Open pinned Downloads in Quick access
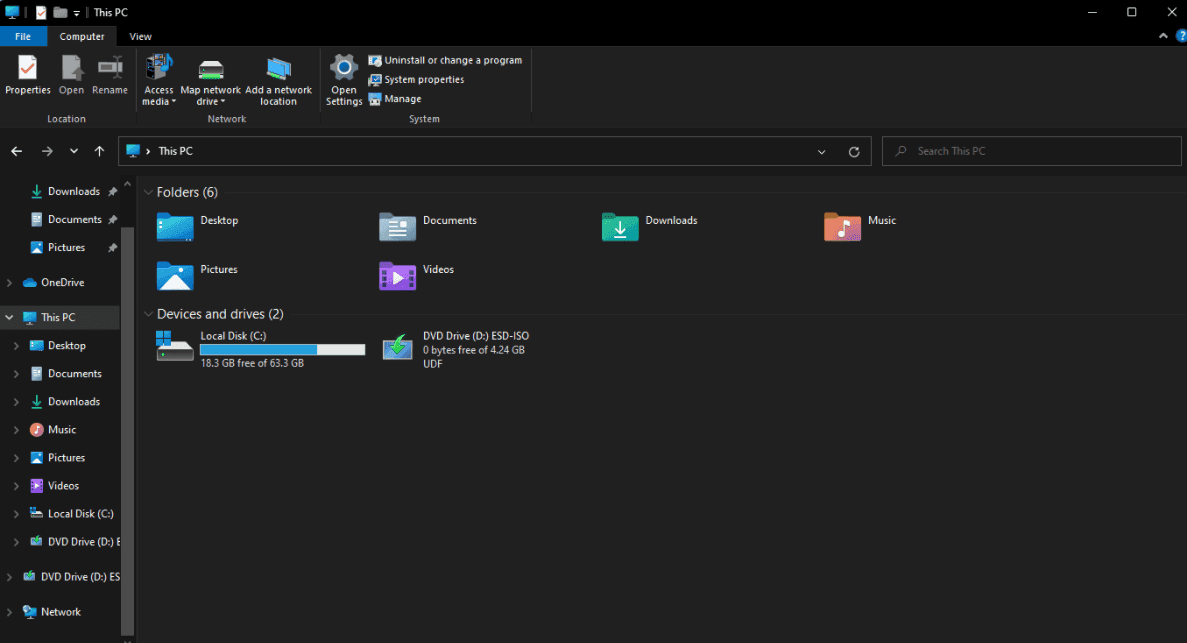 click(73, 192)
